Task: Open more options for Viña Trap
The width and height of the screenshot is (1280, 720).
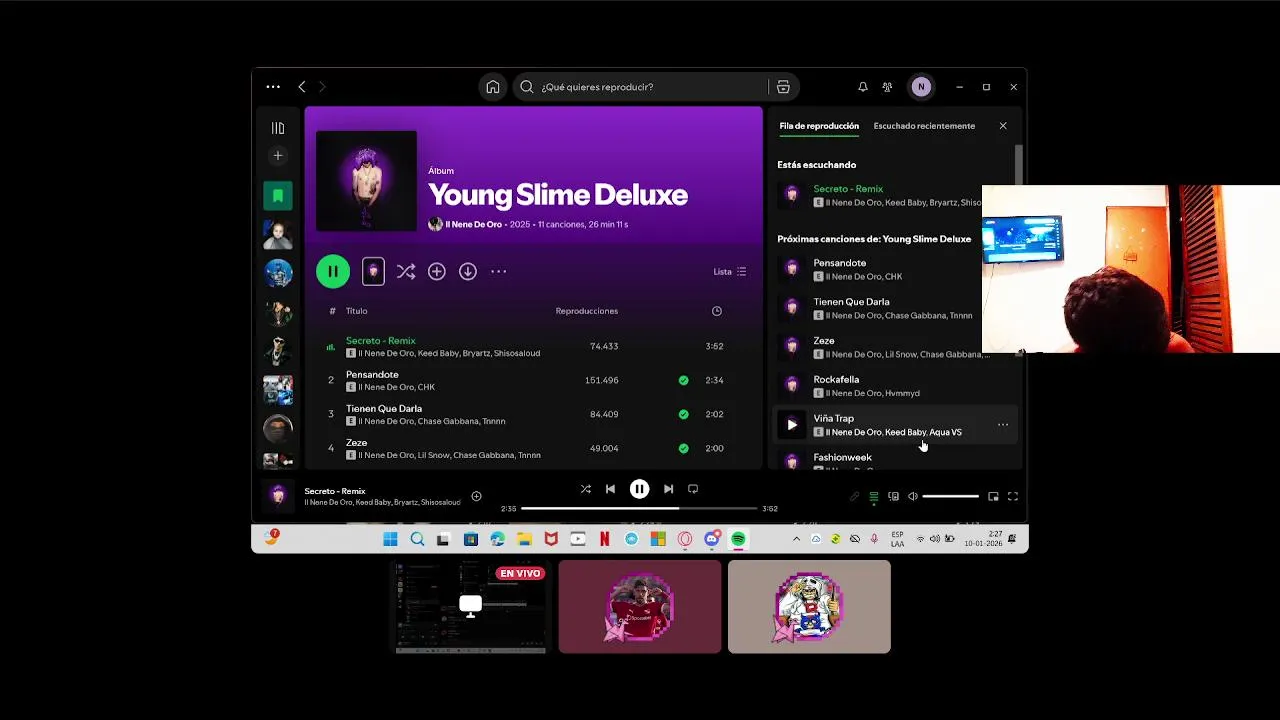Action: coord(1003,425)
